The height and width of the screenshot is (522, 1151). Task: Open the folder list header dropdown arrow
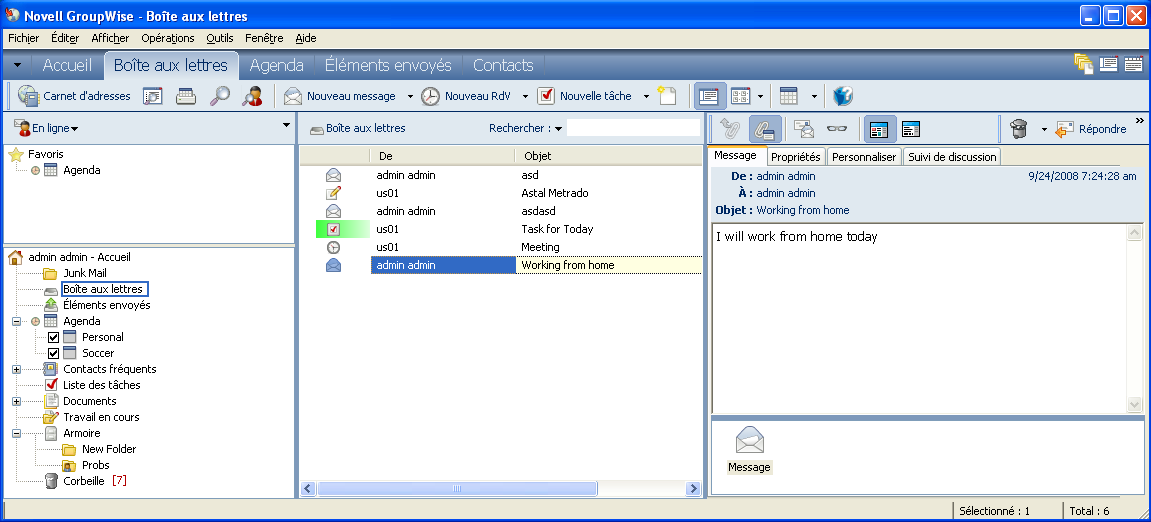coord(286,126)
